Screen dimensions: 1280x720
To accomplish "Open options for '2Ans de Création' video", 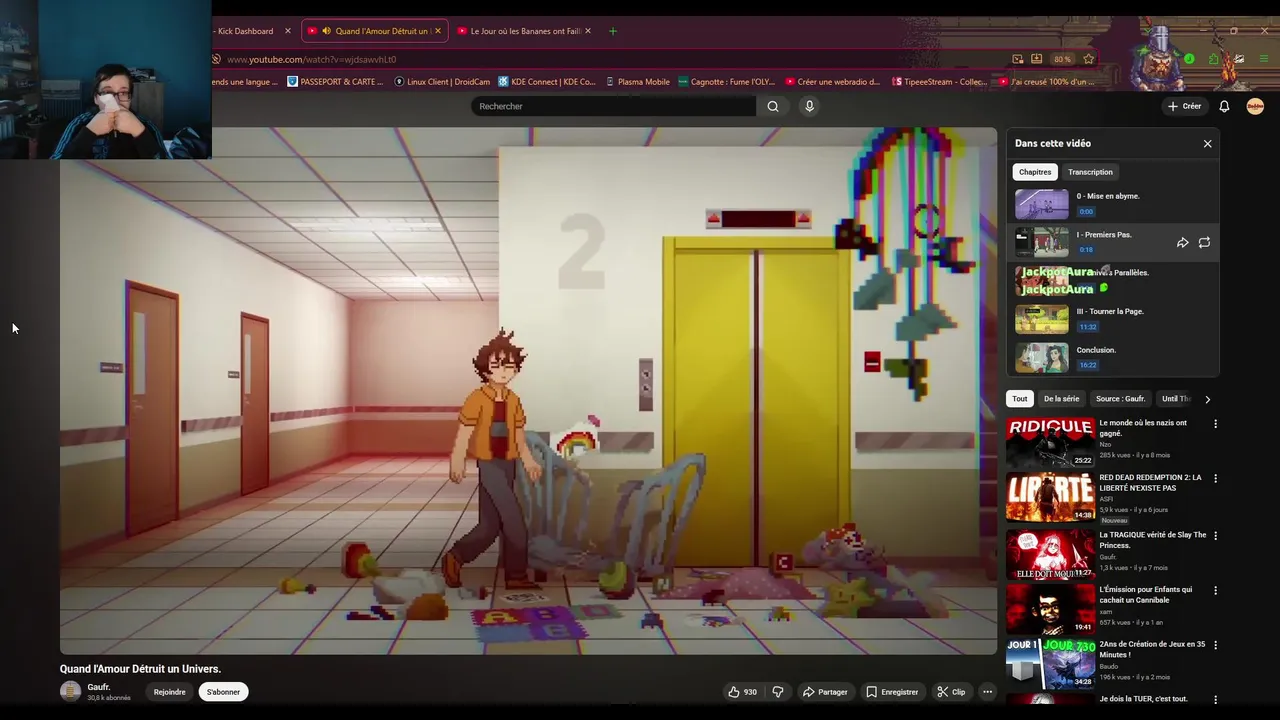I will pos(1215,646).
